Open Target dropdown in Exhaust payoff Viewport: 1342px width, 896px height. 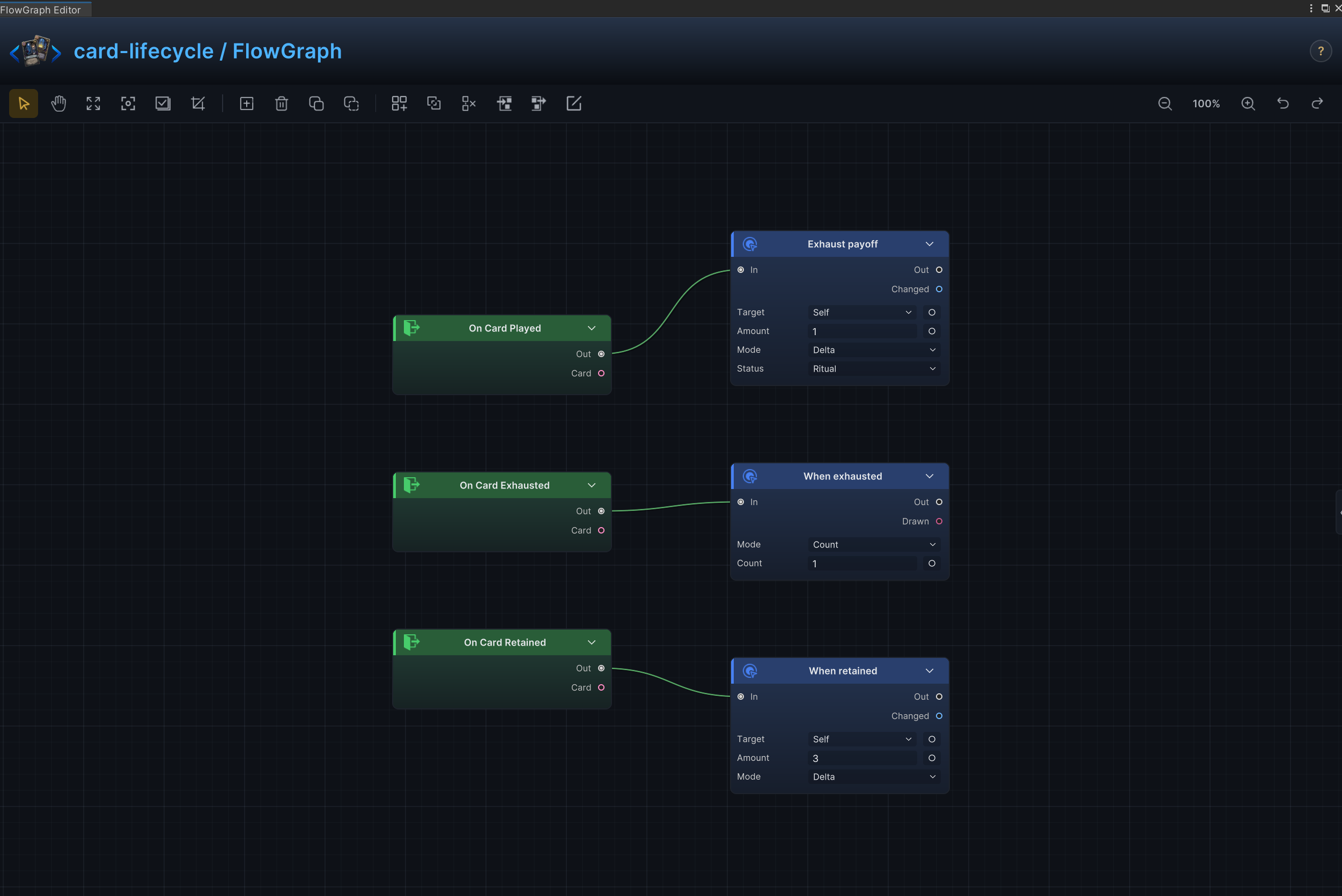(862, 313)
